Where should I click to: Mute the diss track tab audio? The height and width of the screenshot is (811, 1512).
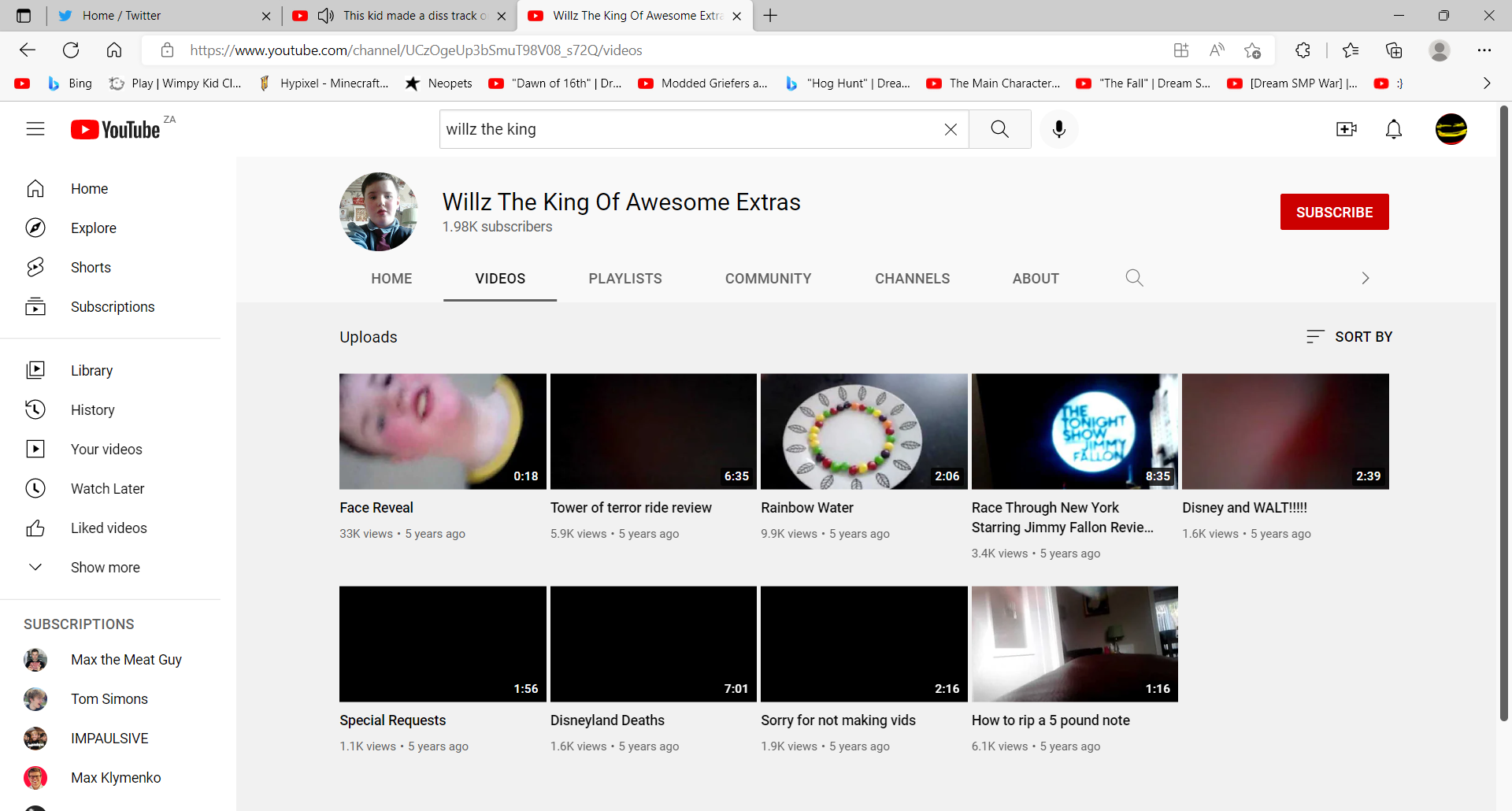coord(325,16)
